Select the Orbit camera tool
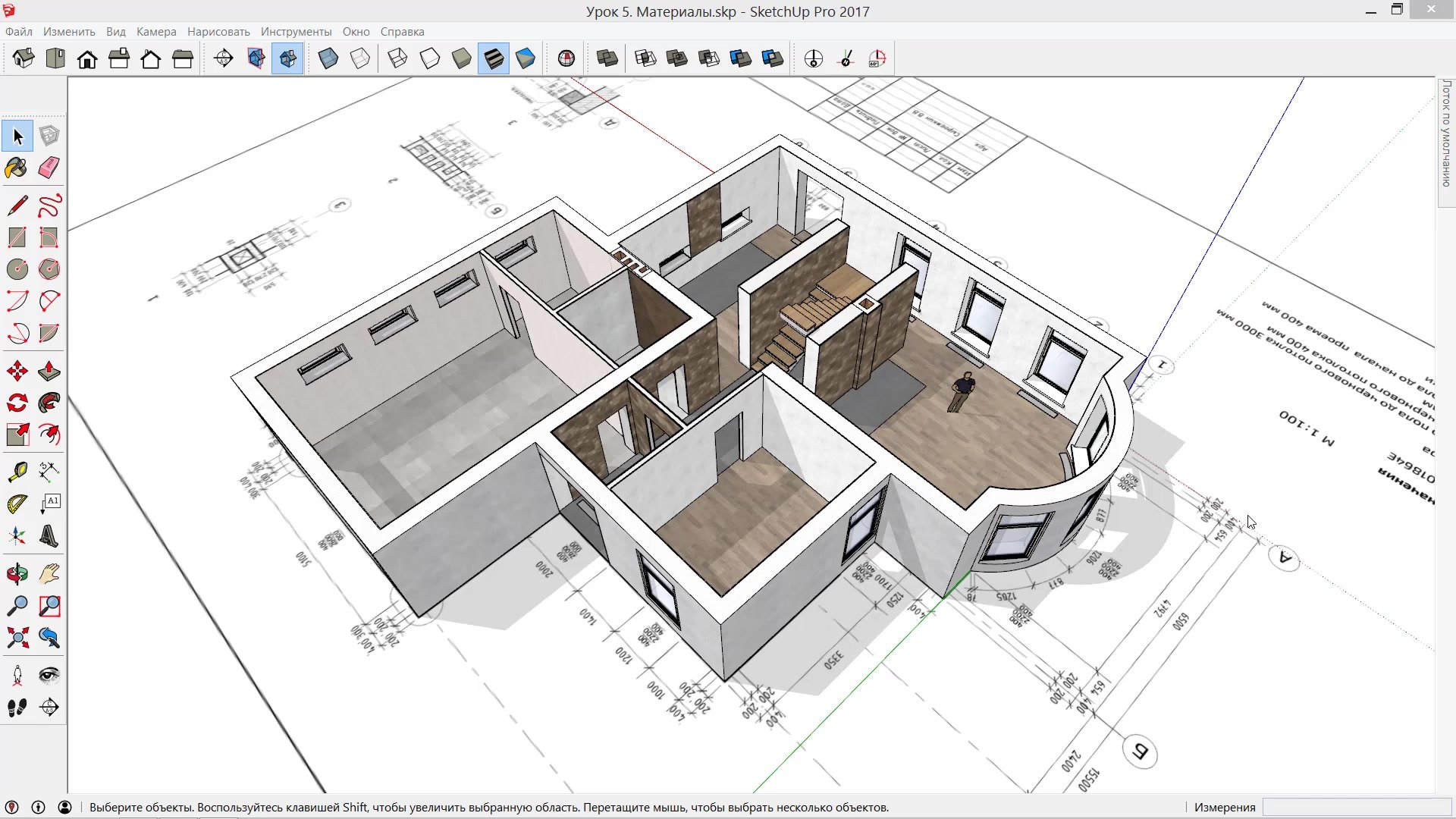The height and width of the screenshot is (819, 1456). pyautogui.click(x=17, y=574)
